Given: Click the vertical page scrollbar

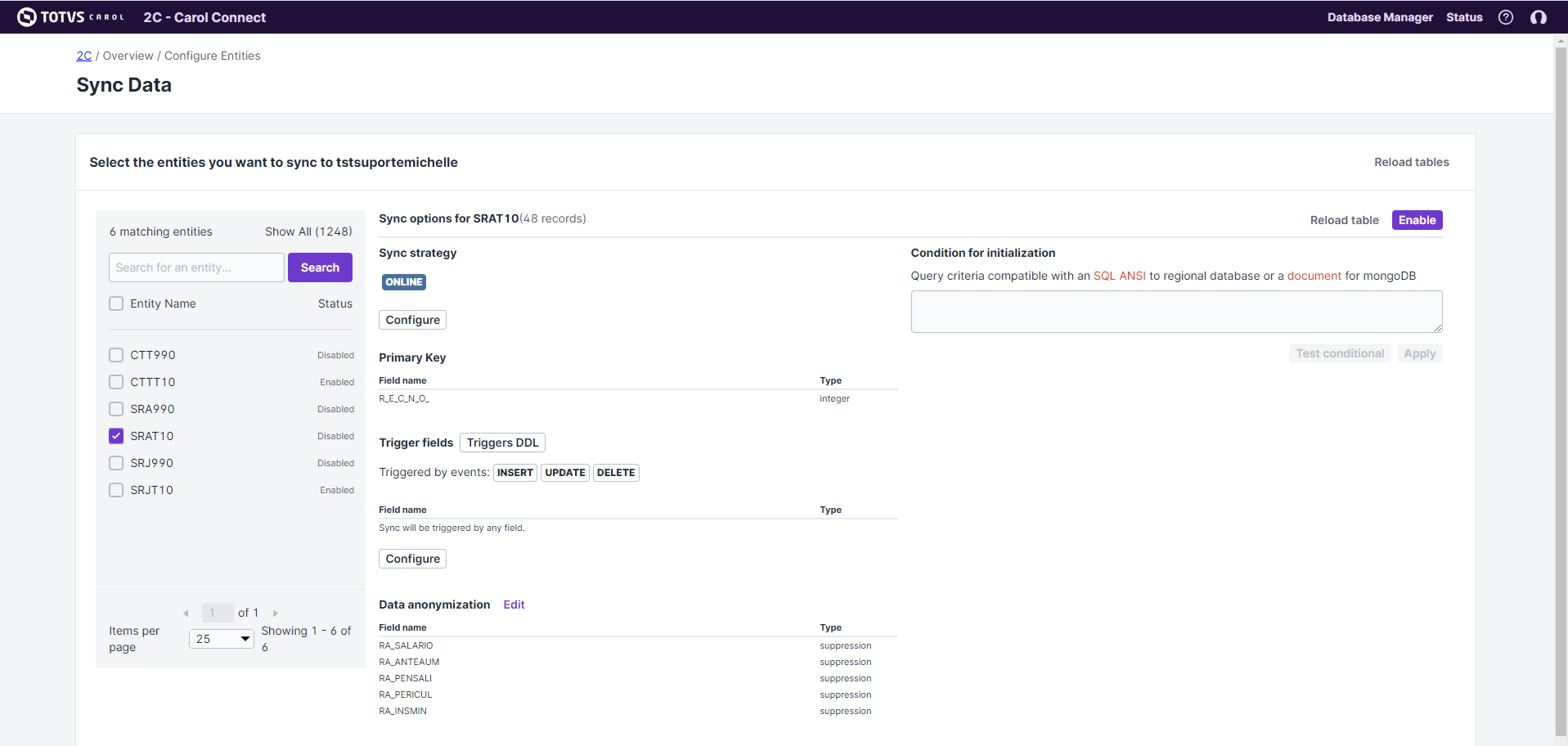Looking at the screenshot, I should pyautogui.click(x=1561, y=393).
